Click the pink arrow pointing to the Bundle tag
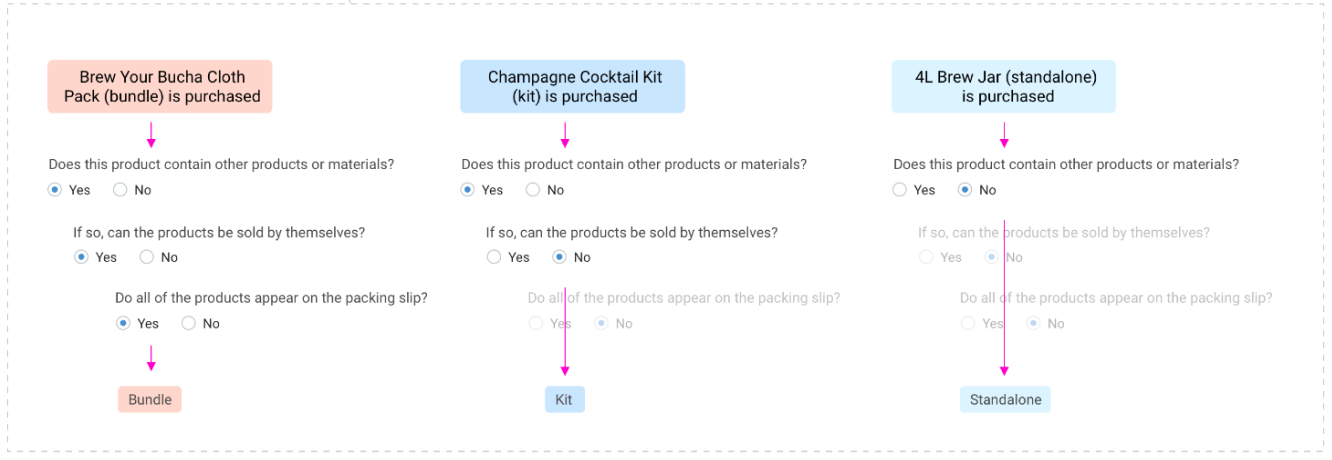This screenshot has width=1332, height=460. pyautogui.click(x=151, y=358)
